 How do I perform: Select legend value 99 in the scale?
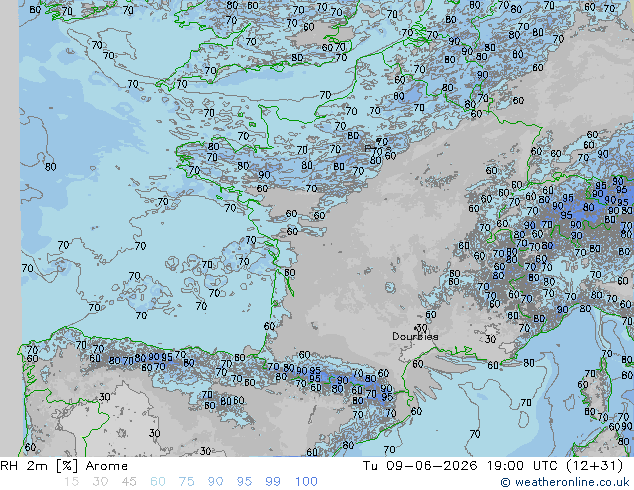point(273,482)
